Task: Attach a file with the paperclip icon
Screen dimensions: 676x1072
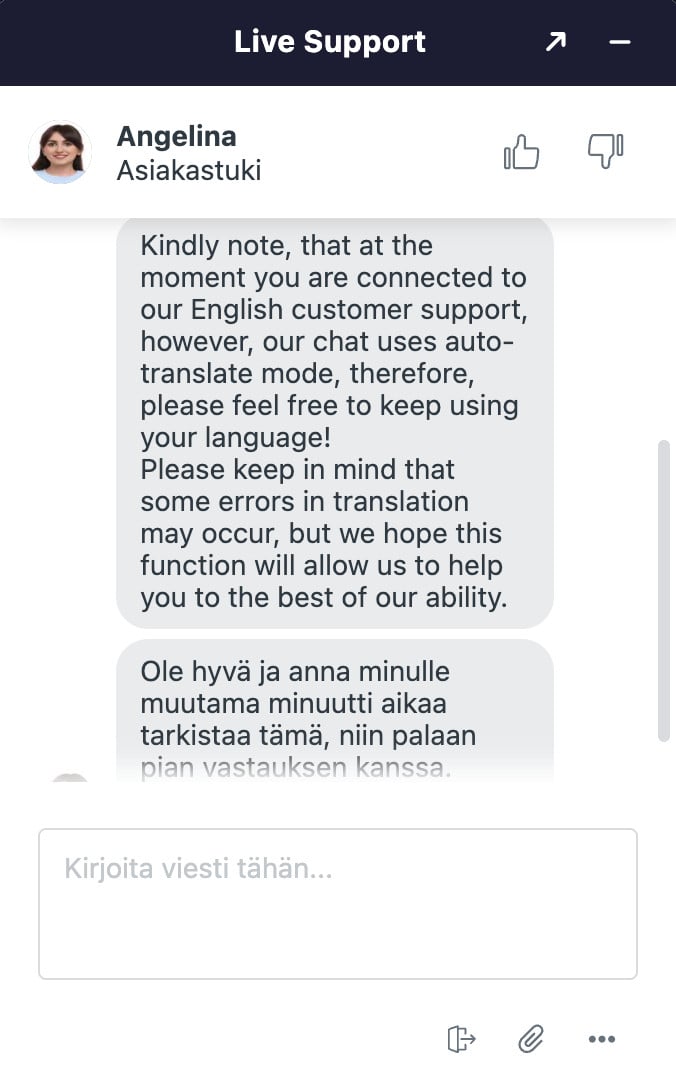Action: pos(530,1039)
